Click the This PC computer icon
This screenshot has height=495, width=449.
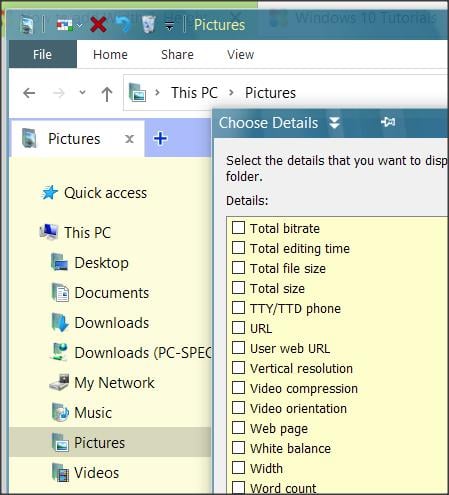[49, 232]
